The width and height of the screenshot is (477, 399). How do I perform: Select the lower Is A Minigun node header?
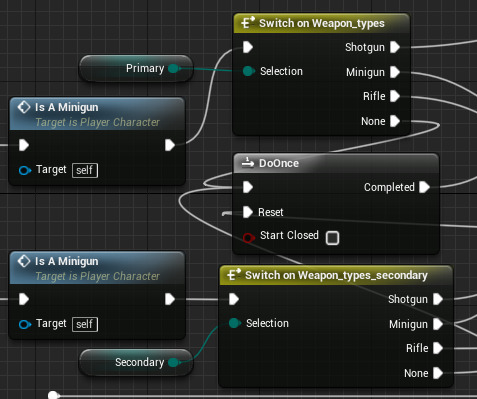tap(97, 268)
